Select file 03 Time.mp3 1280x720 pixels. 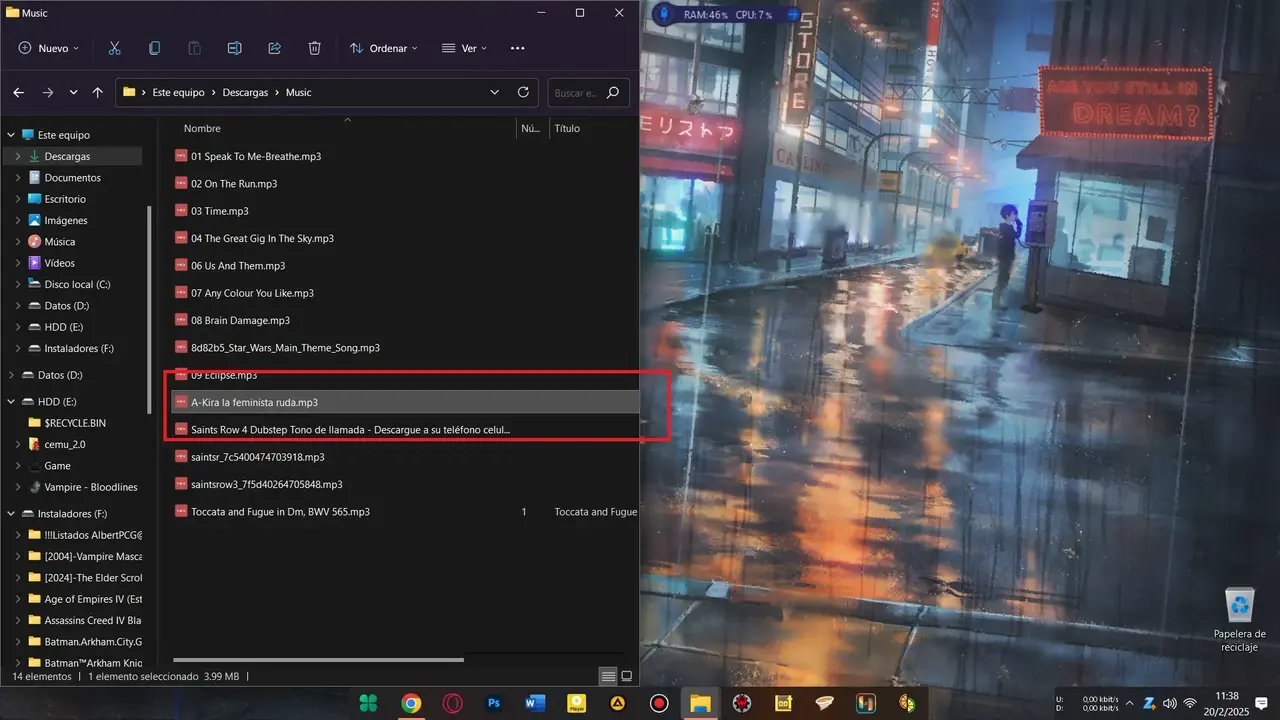click(x=220, y=211)
